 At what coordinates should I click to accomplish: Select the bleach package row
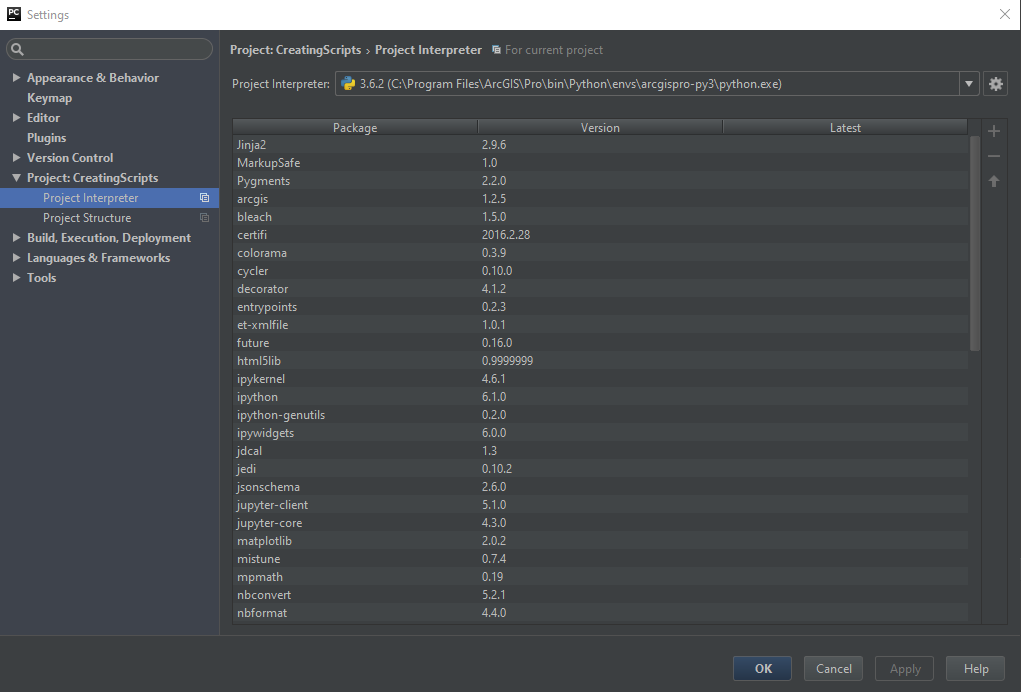[x=600, y=217]
